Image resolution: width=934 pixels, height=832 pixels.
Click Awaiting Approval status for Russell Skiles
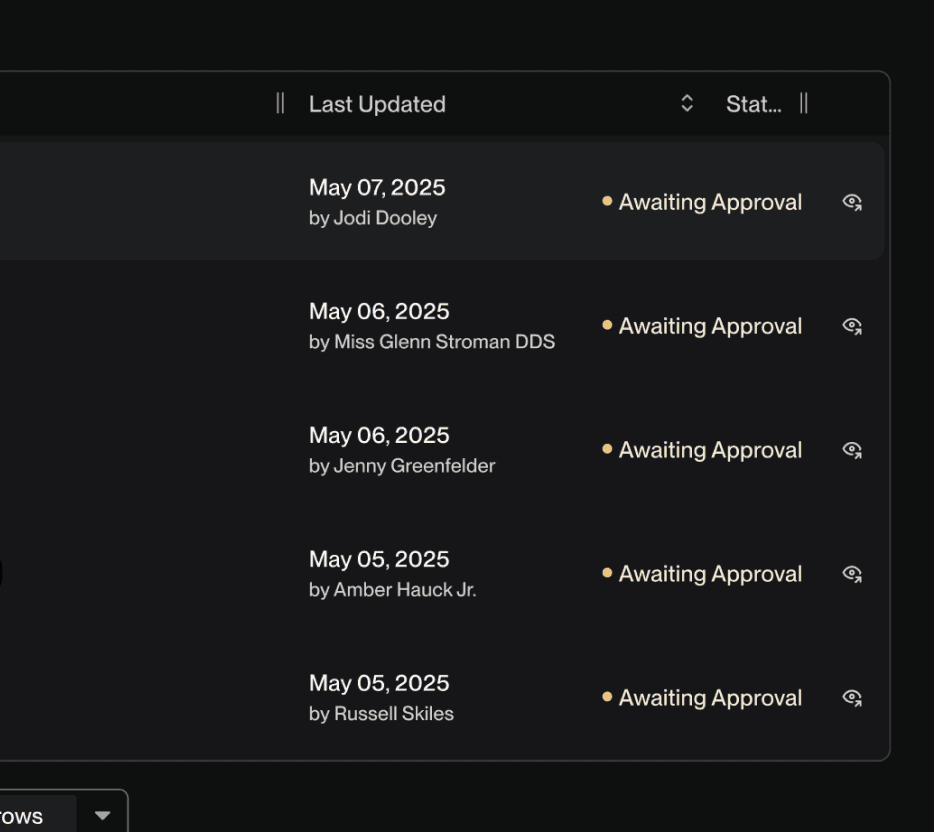click(709, 698)
